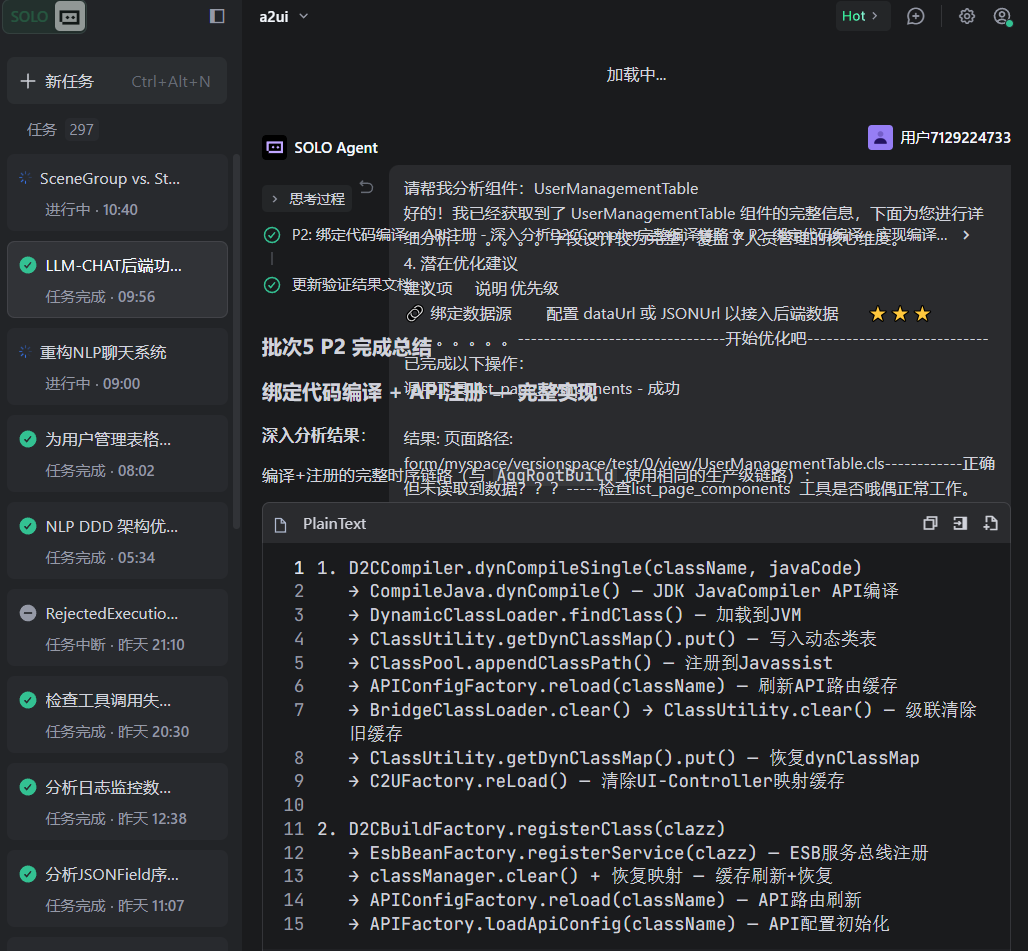Open the SceneGroup vs. St... task
This screenshot has width=1028, height=951.
117,193
